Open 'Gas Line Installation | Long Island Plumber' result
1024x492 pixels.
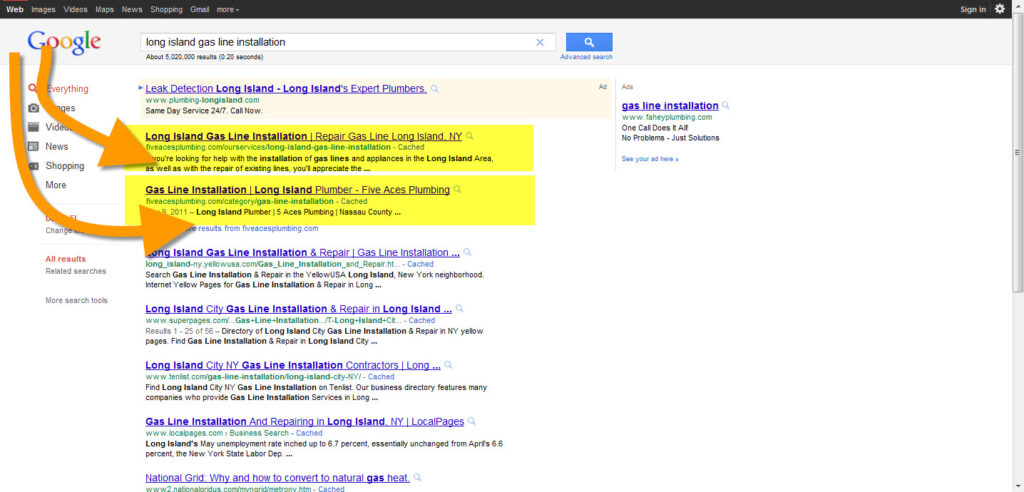click(x=298, y=190)
